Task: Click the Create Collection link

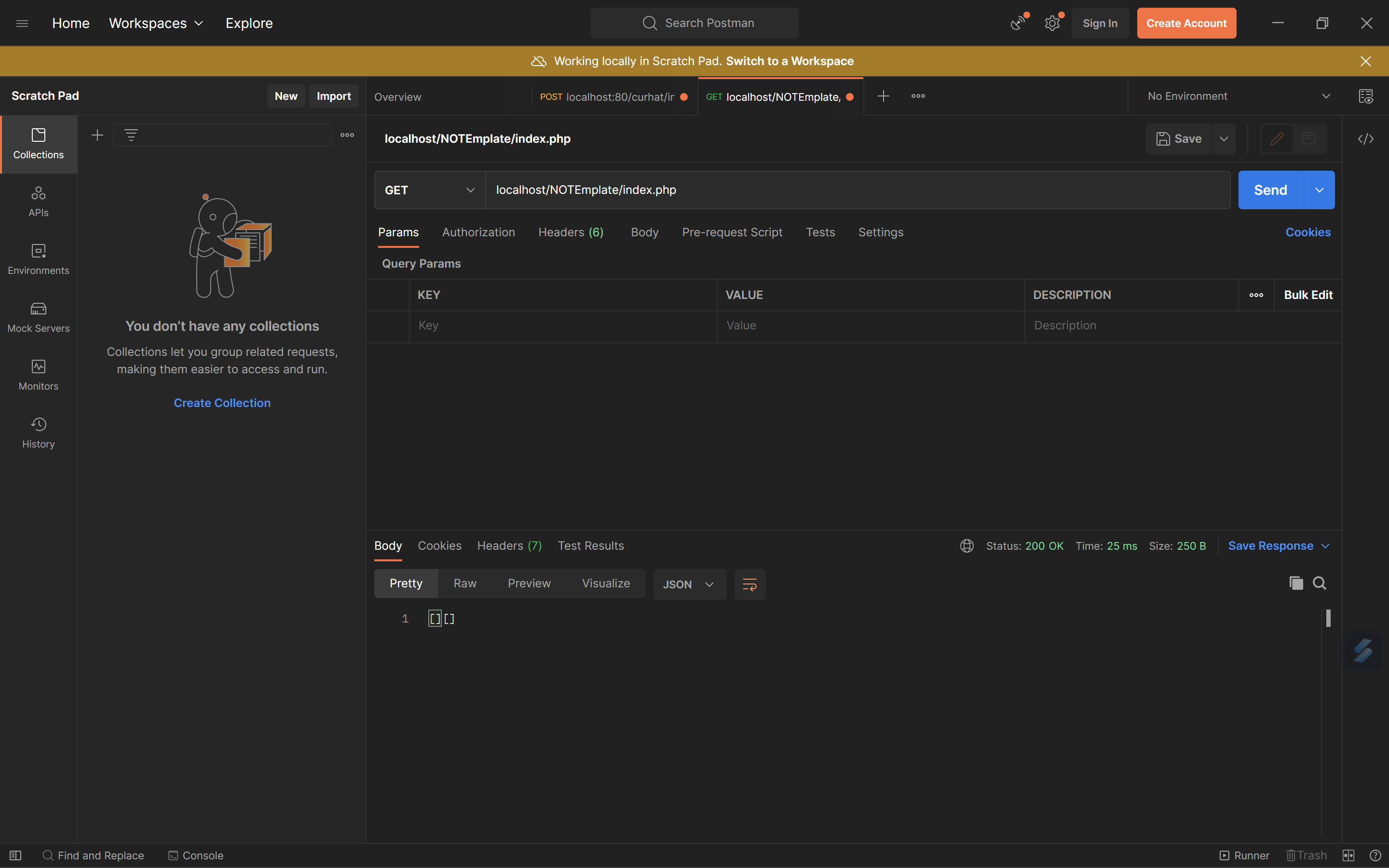Action: [222, 403]
